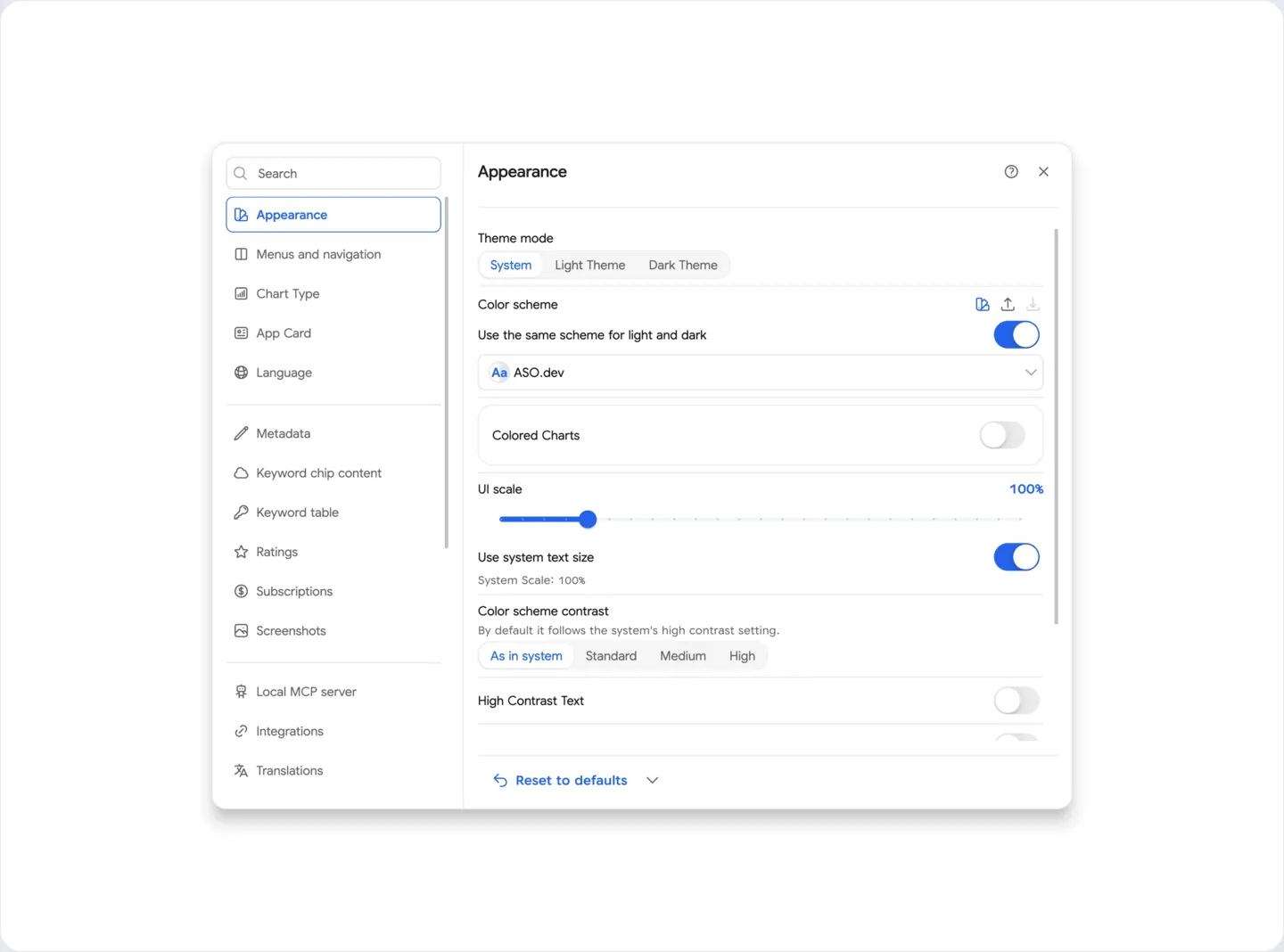Choose Standard contrast option

tap(611, 656)
